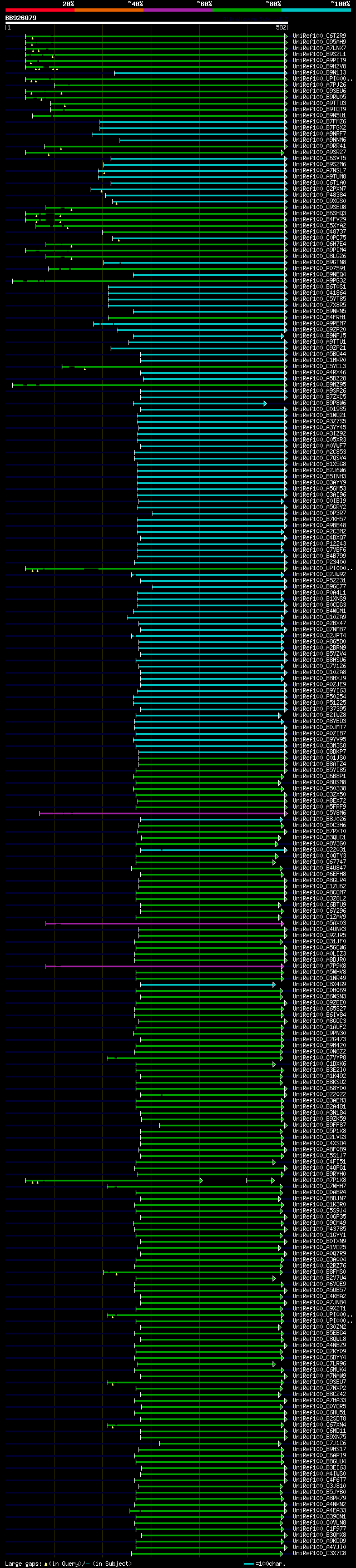Select the UniRef100_Q3ZX50 label
Screen dimensions: 356x1568
point(319,795)
